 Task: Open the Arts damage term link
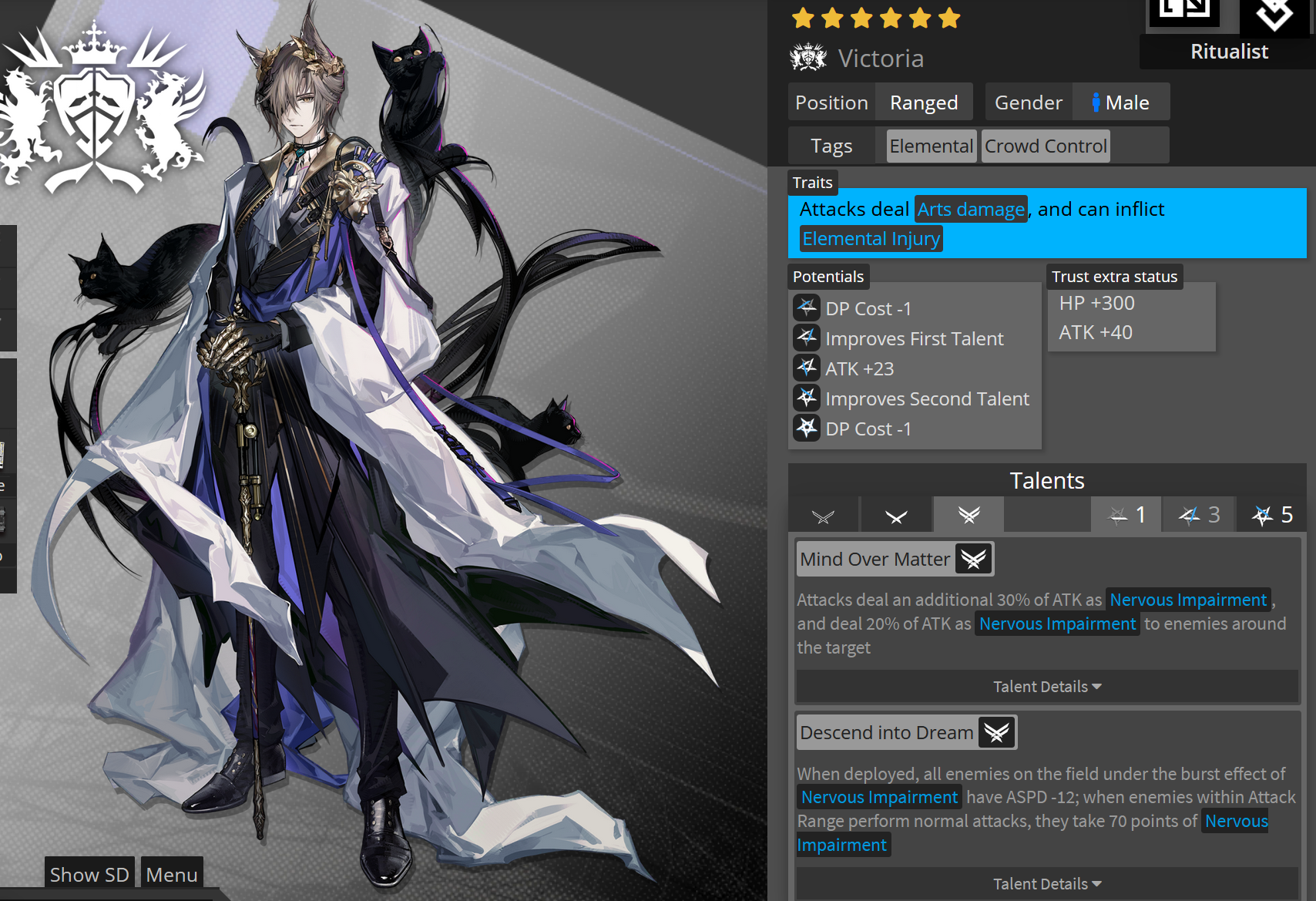pyautogui.click(x=971, y=210)
